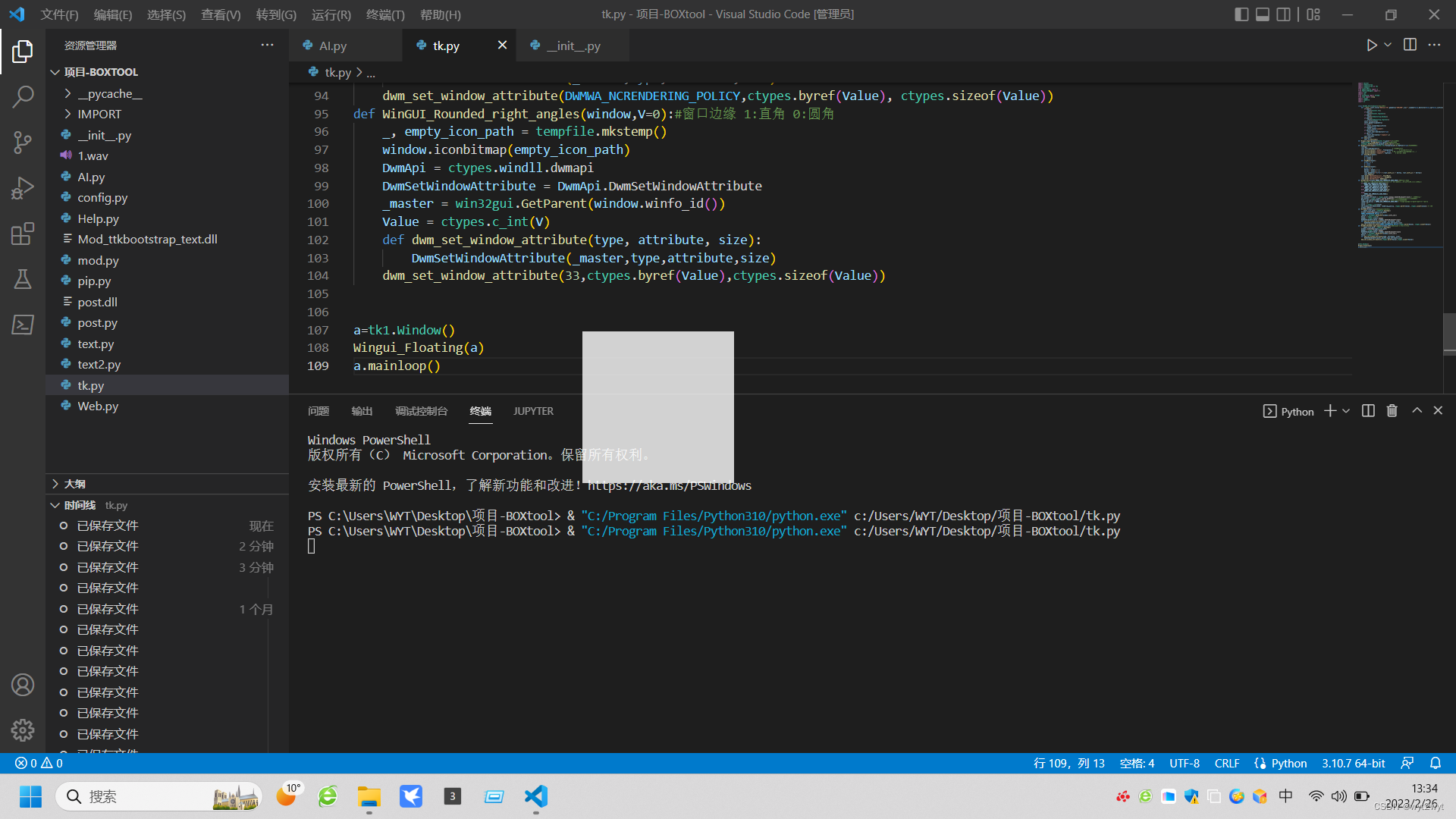Click the Python 3.10.7 64-bit interpreter selector
1456x819 pixels.
1353,764
